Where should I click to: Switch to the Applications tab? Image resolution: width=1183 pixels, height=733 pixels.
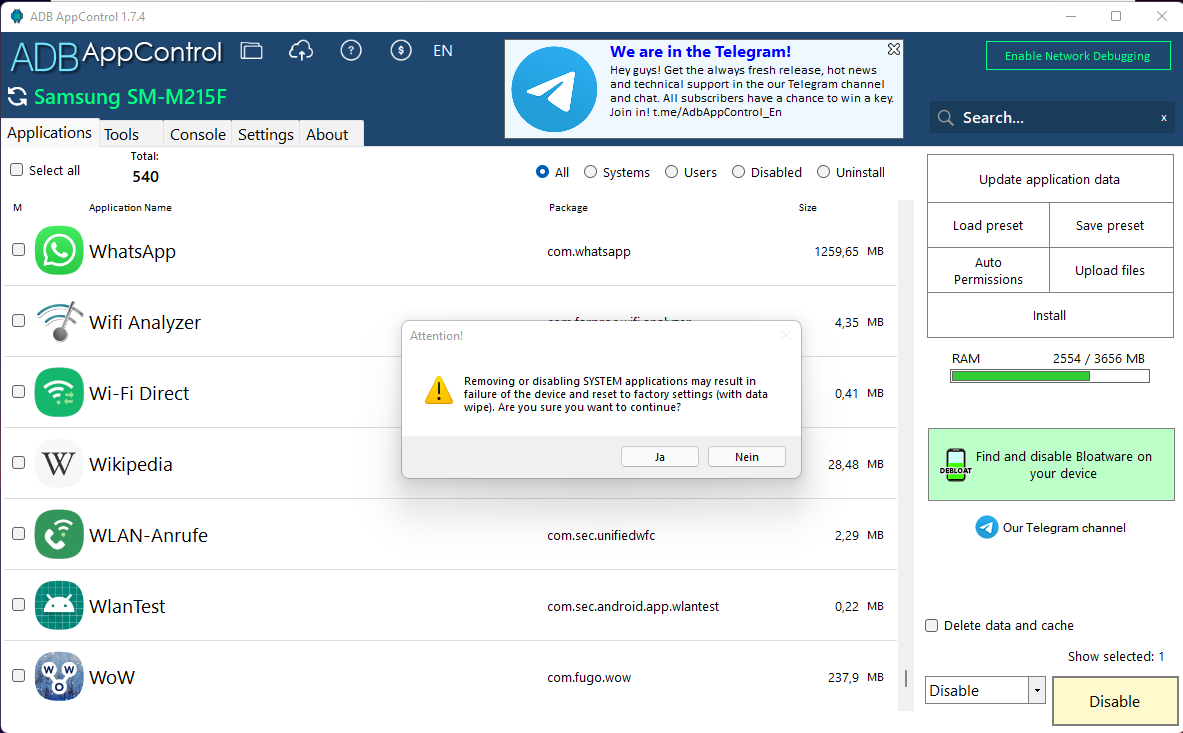[50, 133]
